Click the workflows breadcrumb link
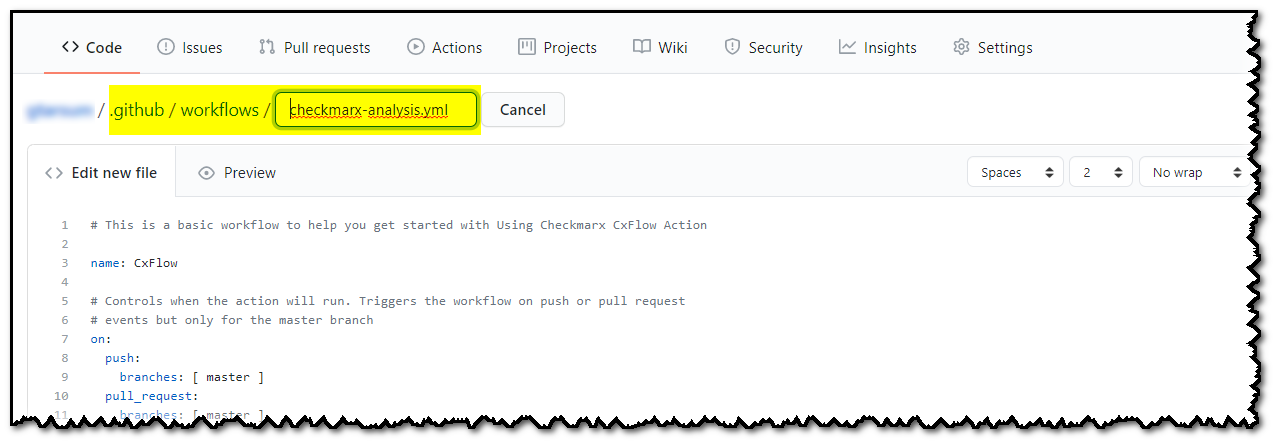Viewport: 1278px width, 446px height. (x=219, y=110)
